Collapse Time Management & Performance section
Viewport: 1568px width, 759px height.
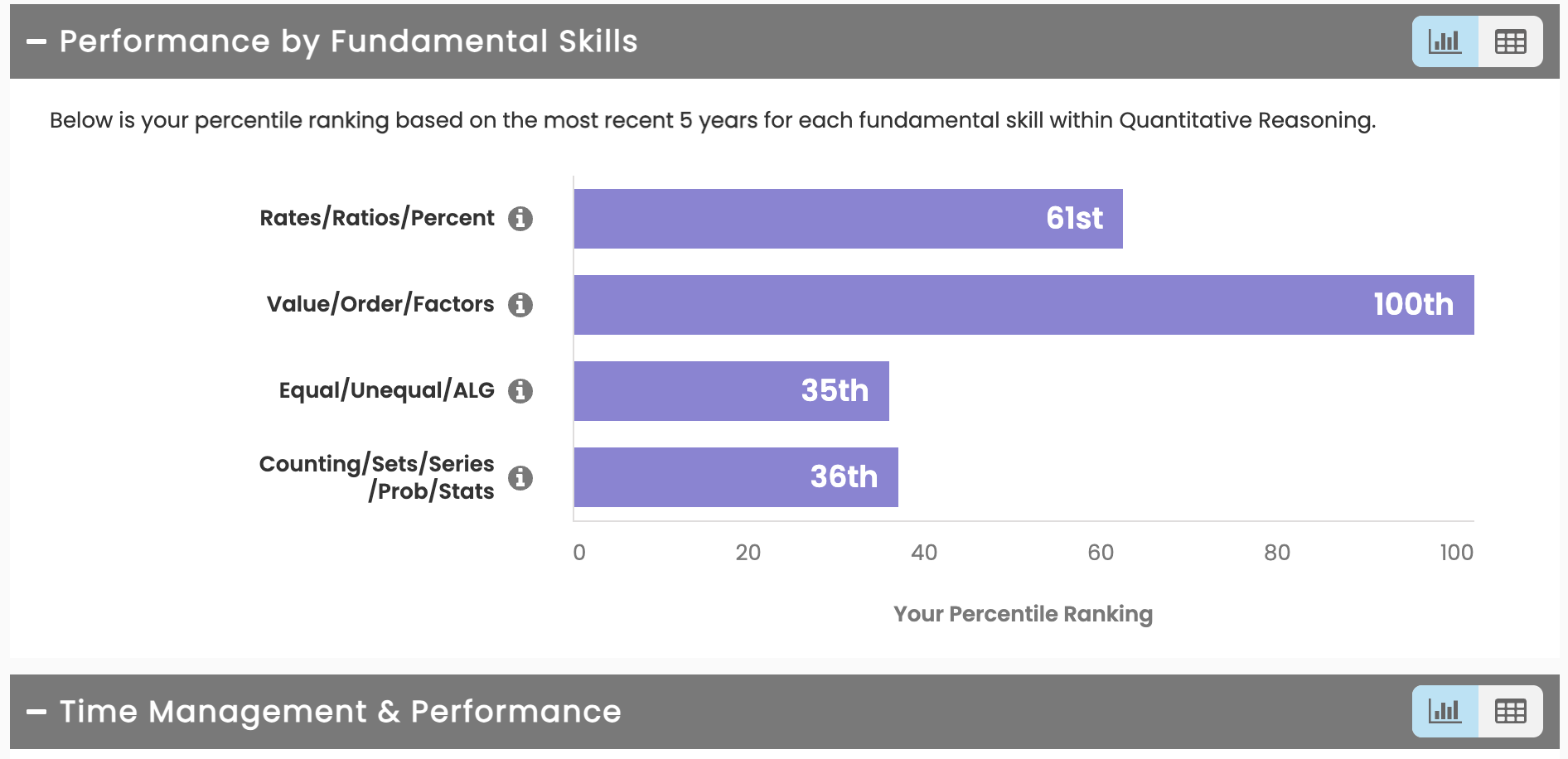(36, 711)
